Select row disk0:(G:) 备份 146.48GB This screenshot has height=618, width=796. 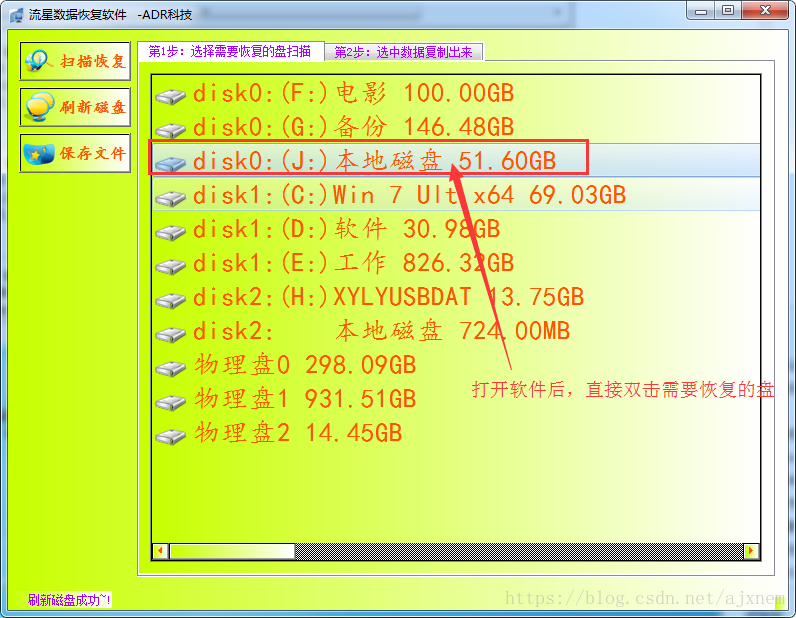456,127
